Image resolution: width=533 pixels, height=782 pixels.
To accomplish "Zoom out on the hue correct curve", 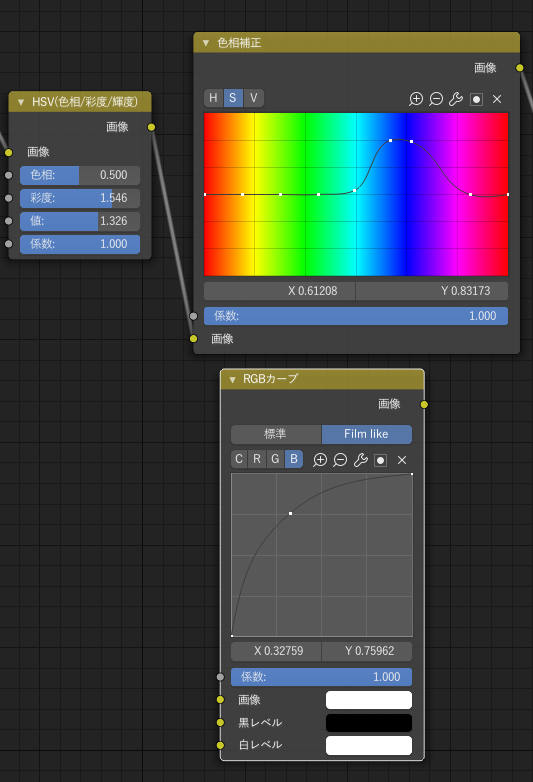I will pyautogui.click(x=436, y=99).
